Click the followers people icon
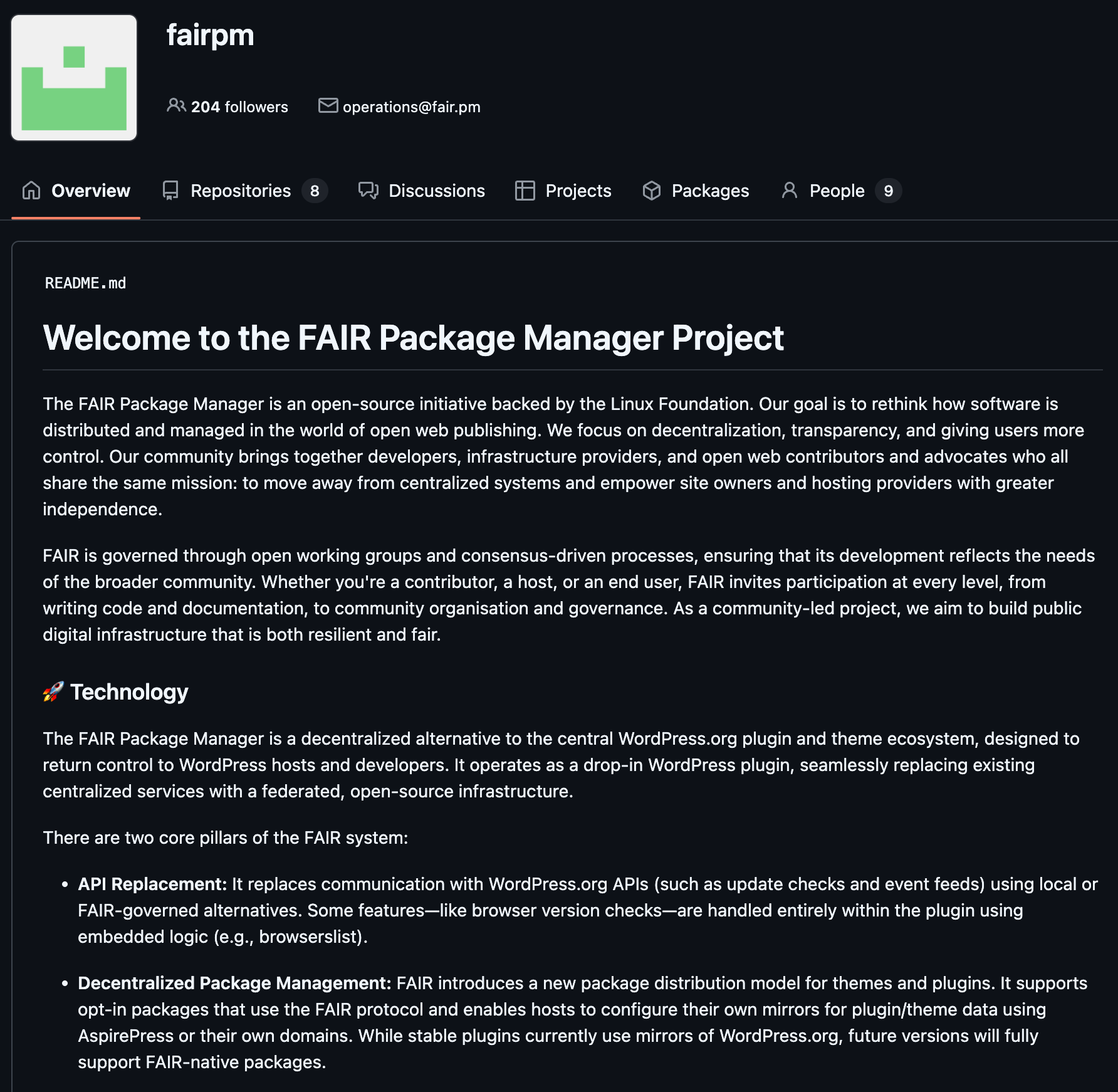 [176, 105]
